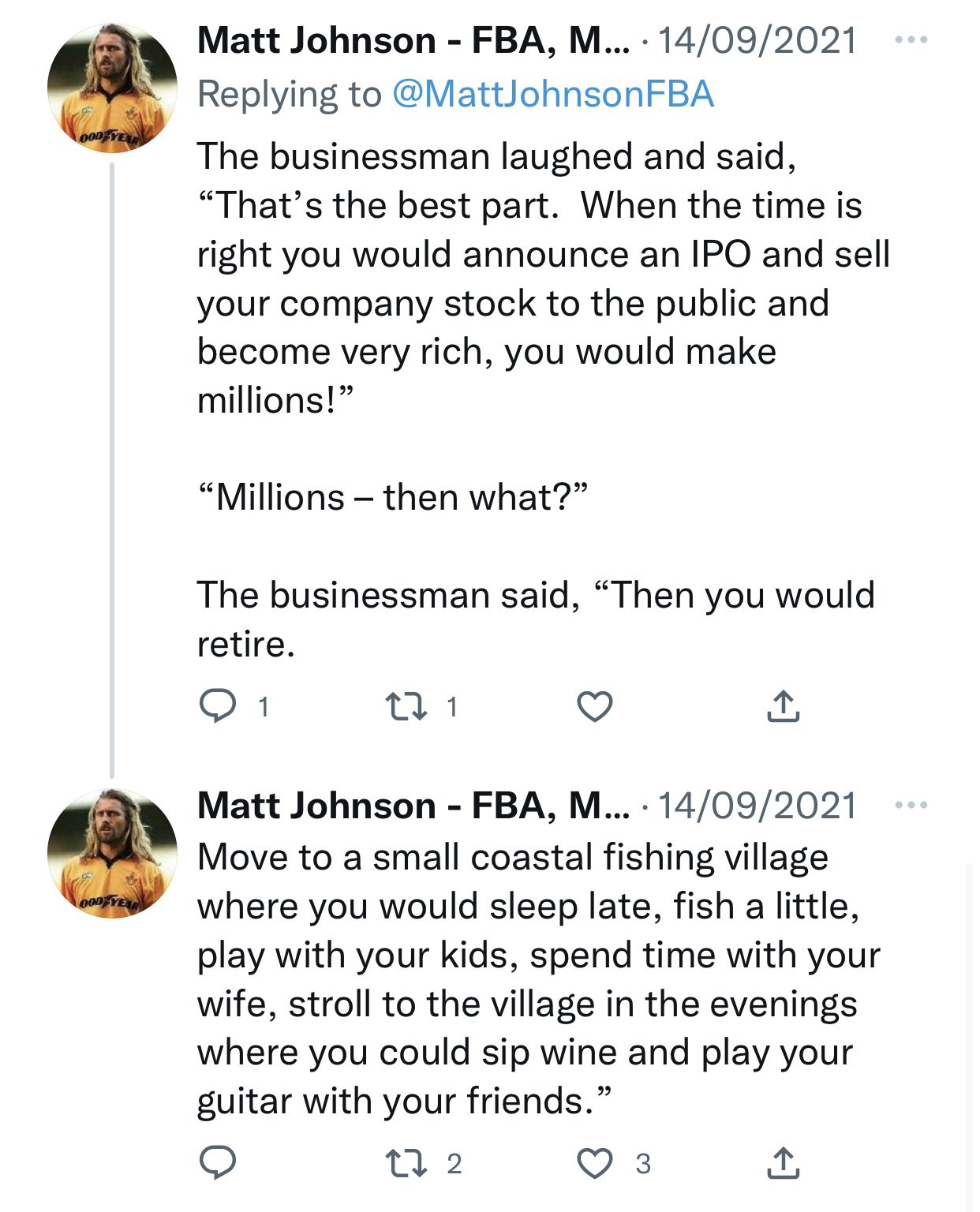
Task: Open the second tweet's 14/09/2021 timestamp
Action: tap(757, 806)
